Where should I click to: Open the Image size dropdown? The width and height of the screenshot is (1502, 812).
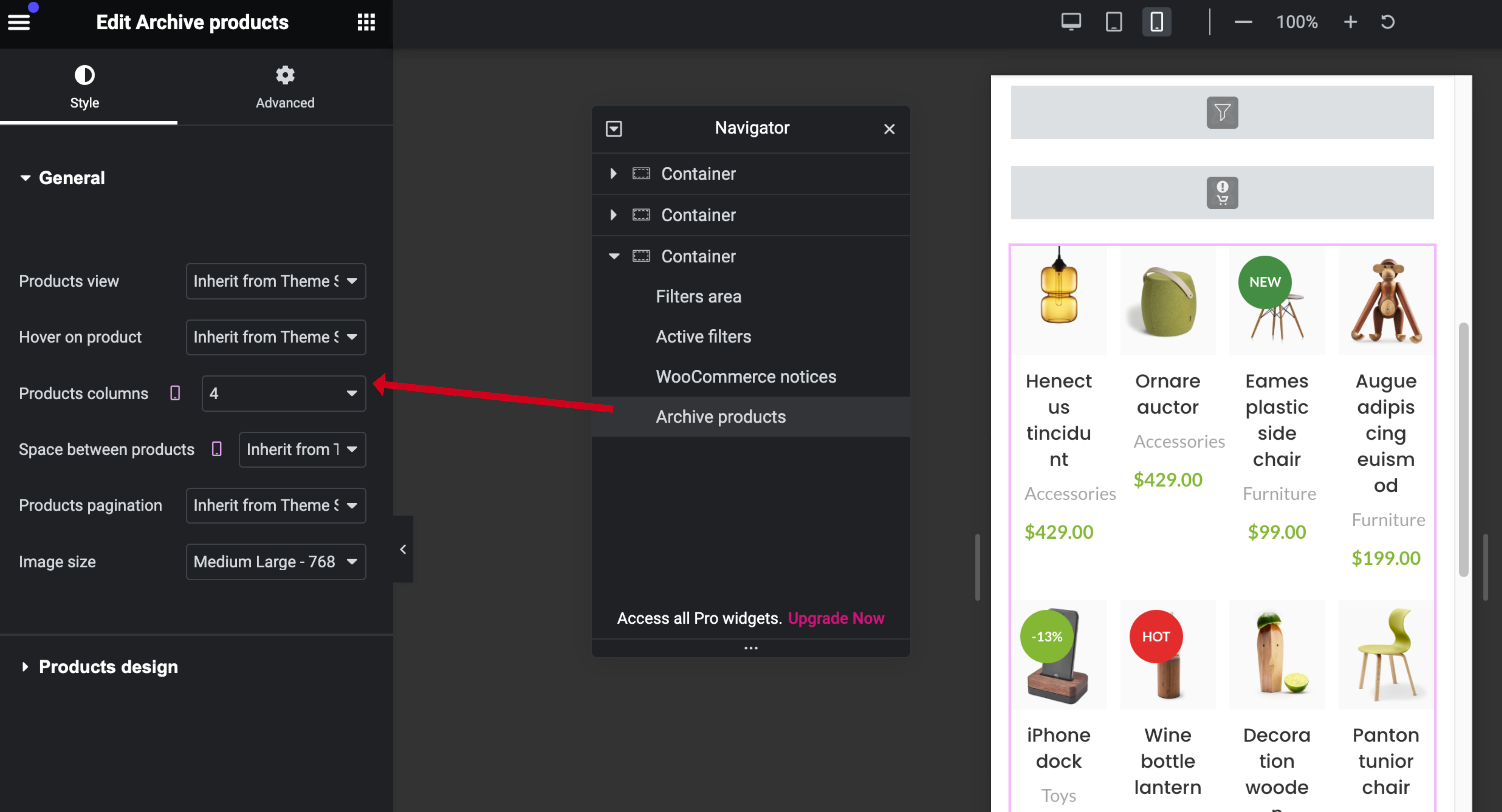[x=276, y=562]
